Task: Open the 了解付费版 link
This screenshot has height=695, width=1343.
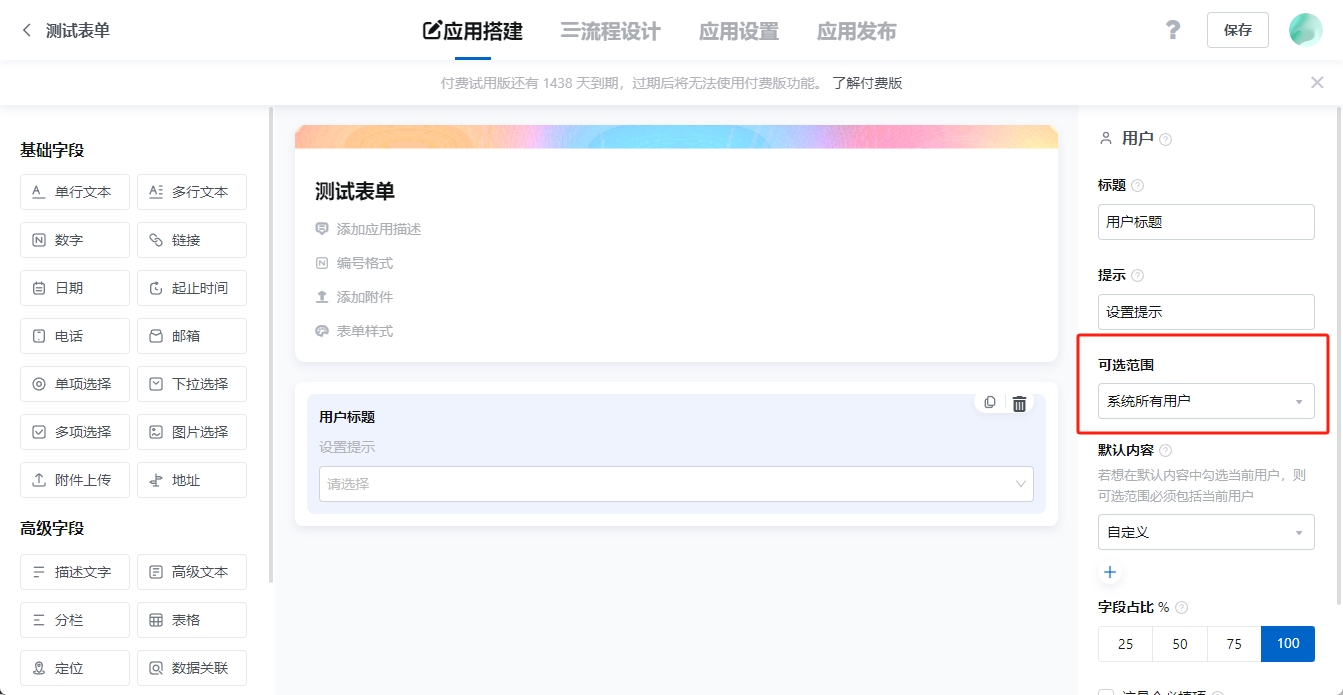Action: coord(865,82)
